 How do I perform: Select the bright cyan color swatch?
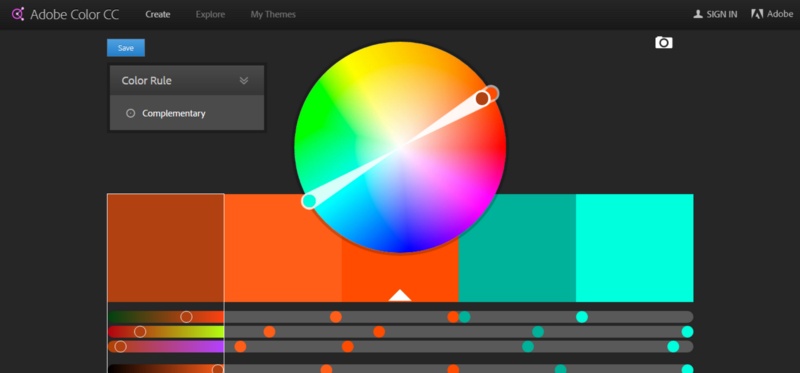click(x=635, y=247)
